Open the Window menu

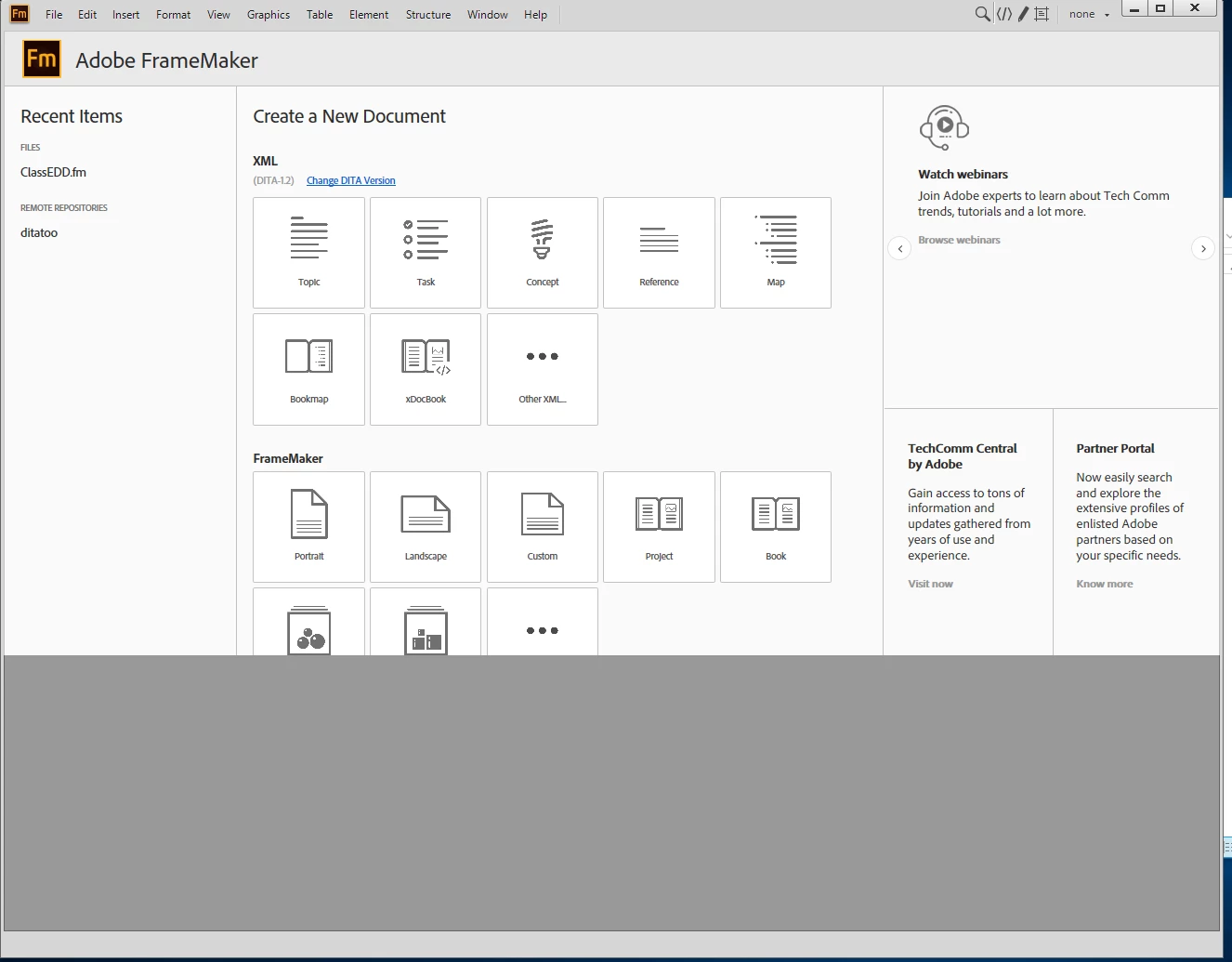click(x=488, y=14)
